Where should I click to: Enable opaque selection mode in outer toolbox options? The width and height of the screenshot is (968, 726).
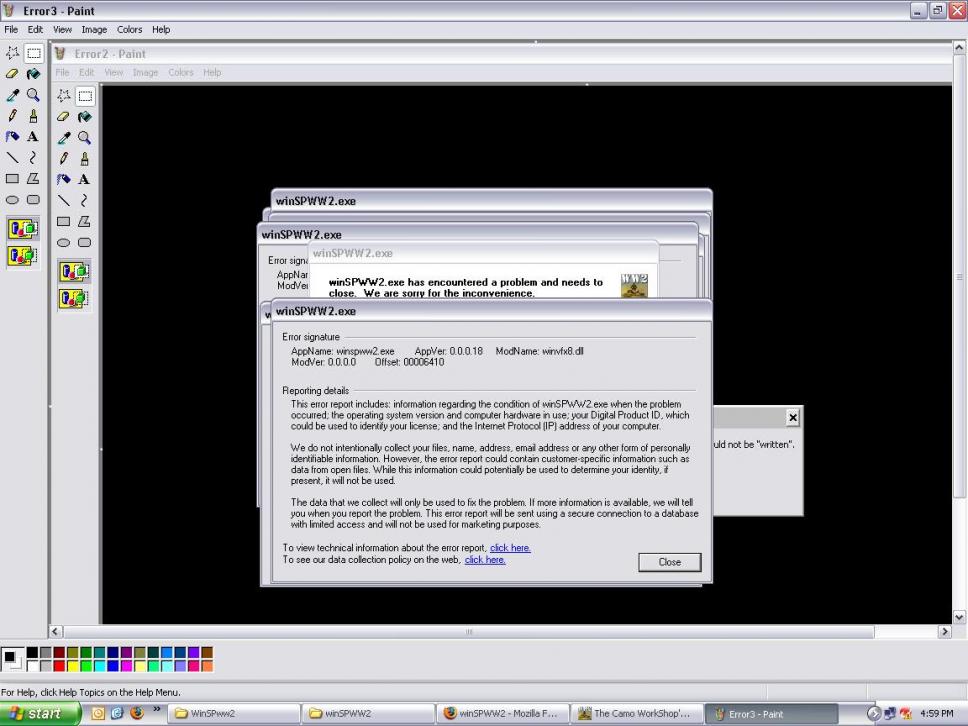(x=22, y=229)
